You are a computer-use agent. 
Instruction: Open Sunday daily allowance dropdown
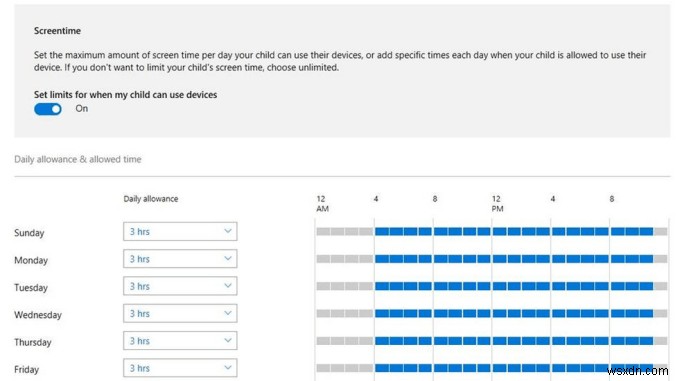click(x=180, y=231)
